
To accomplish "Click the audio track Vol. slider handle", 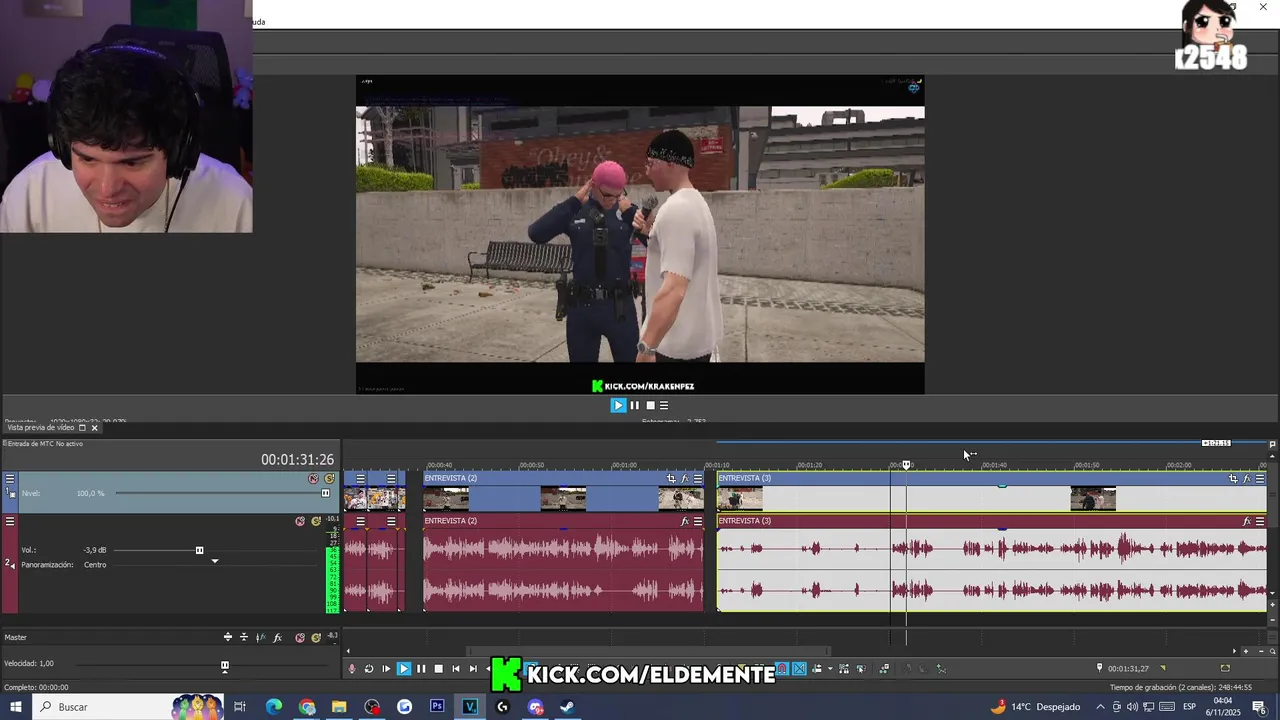I will (199, 550).
